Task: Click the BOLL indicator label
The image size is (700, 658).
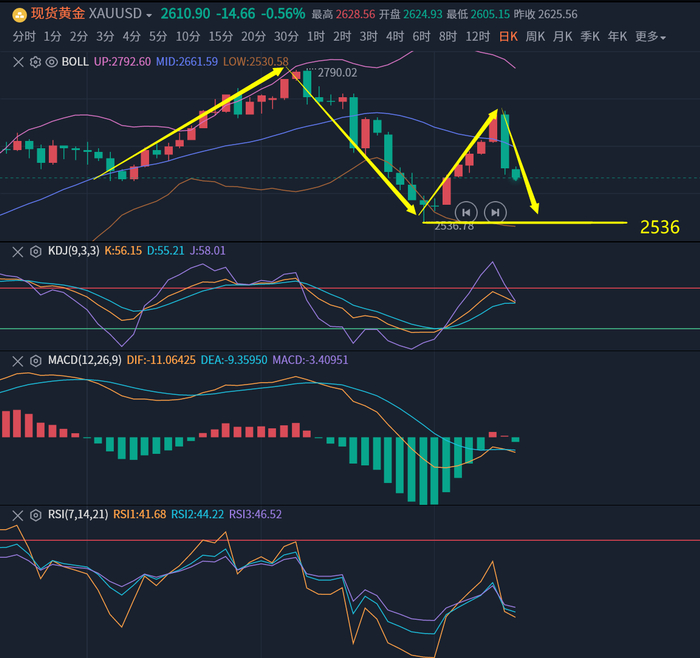Action: click(75, 62)
